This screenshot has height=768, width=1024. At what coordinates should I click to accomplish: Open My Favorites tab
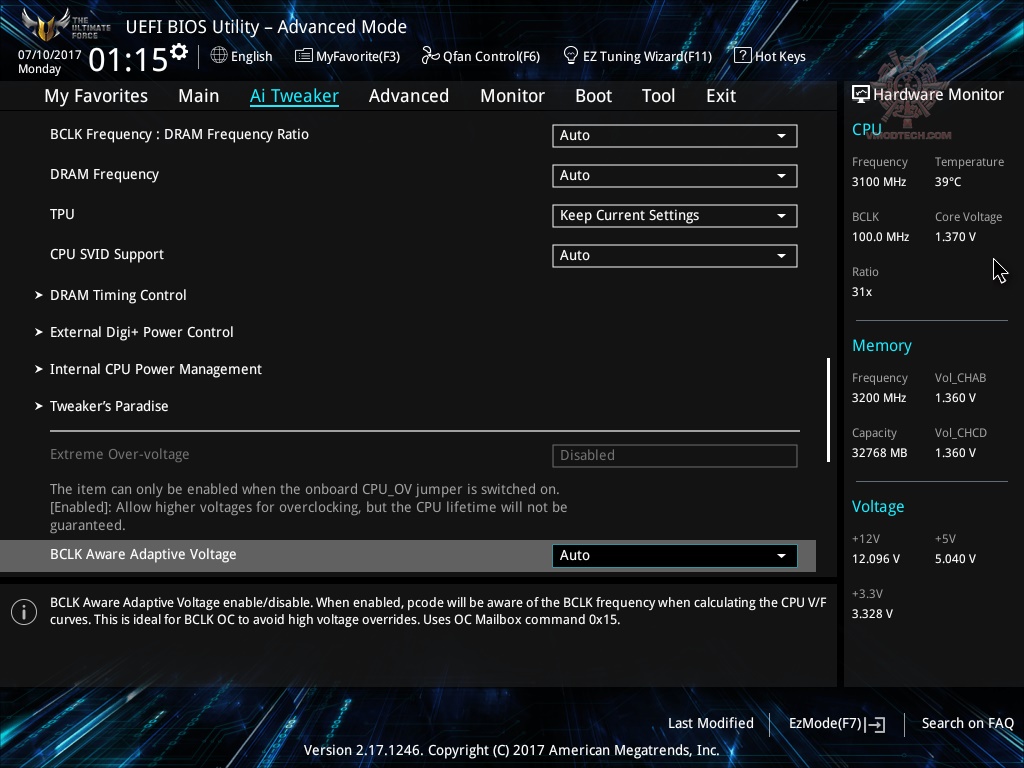(x=96, y=96)
